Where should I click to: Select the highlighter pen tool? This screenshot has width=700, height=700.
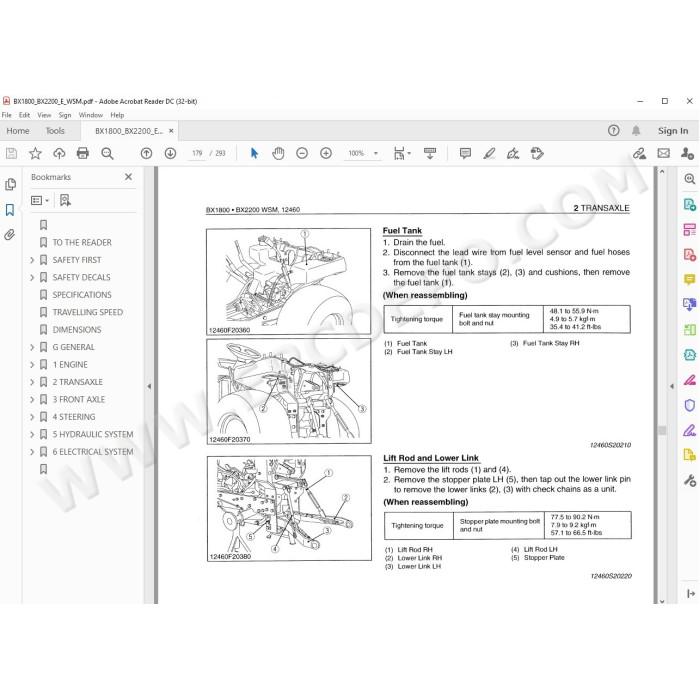(x=489, y=154)
